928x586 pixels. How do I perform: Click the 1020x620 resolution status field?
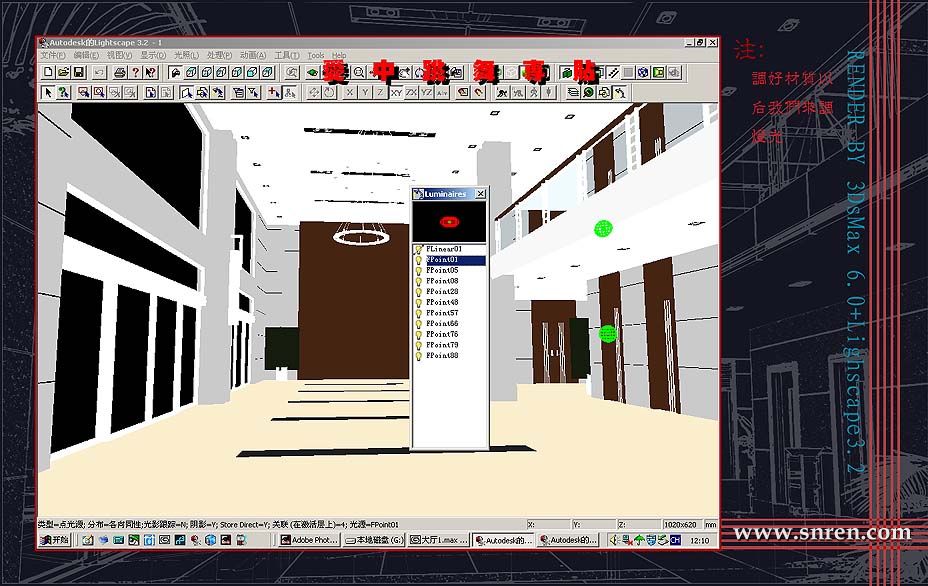(x=681, y=524)
